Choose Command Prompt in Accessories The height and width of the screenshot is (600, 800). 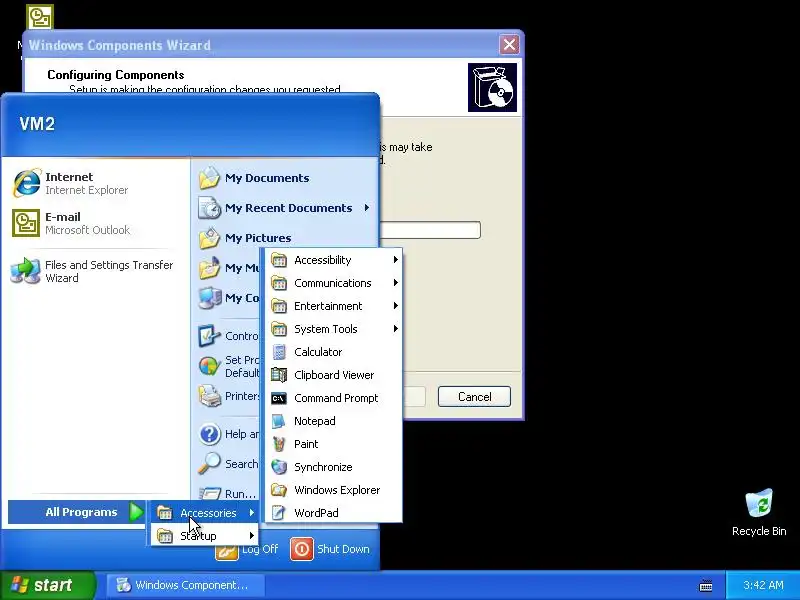pyautogui.click(x=334, y=398)
